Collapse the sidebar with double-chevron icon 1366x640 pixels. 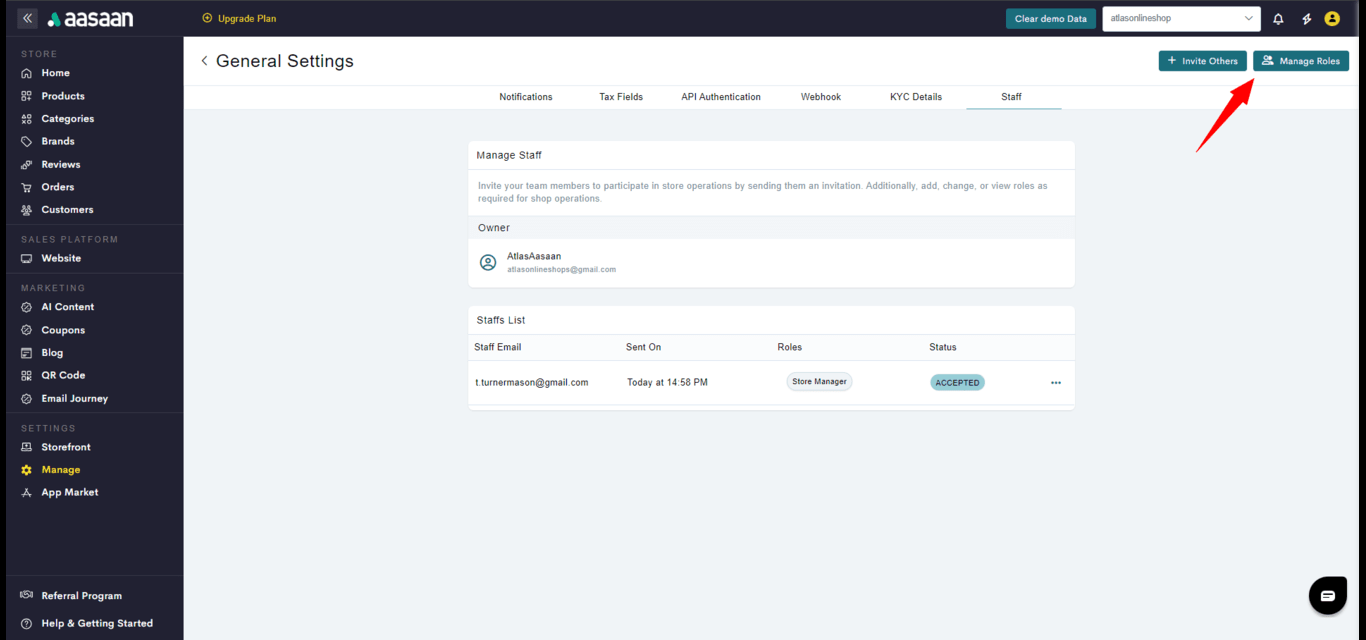point(27,19)
